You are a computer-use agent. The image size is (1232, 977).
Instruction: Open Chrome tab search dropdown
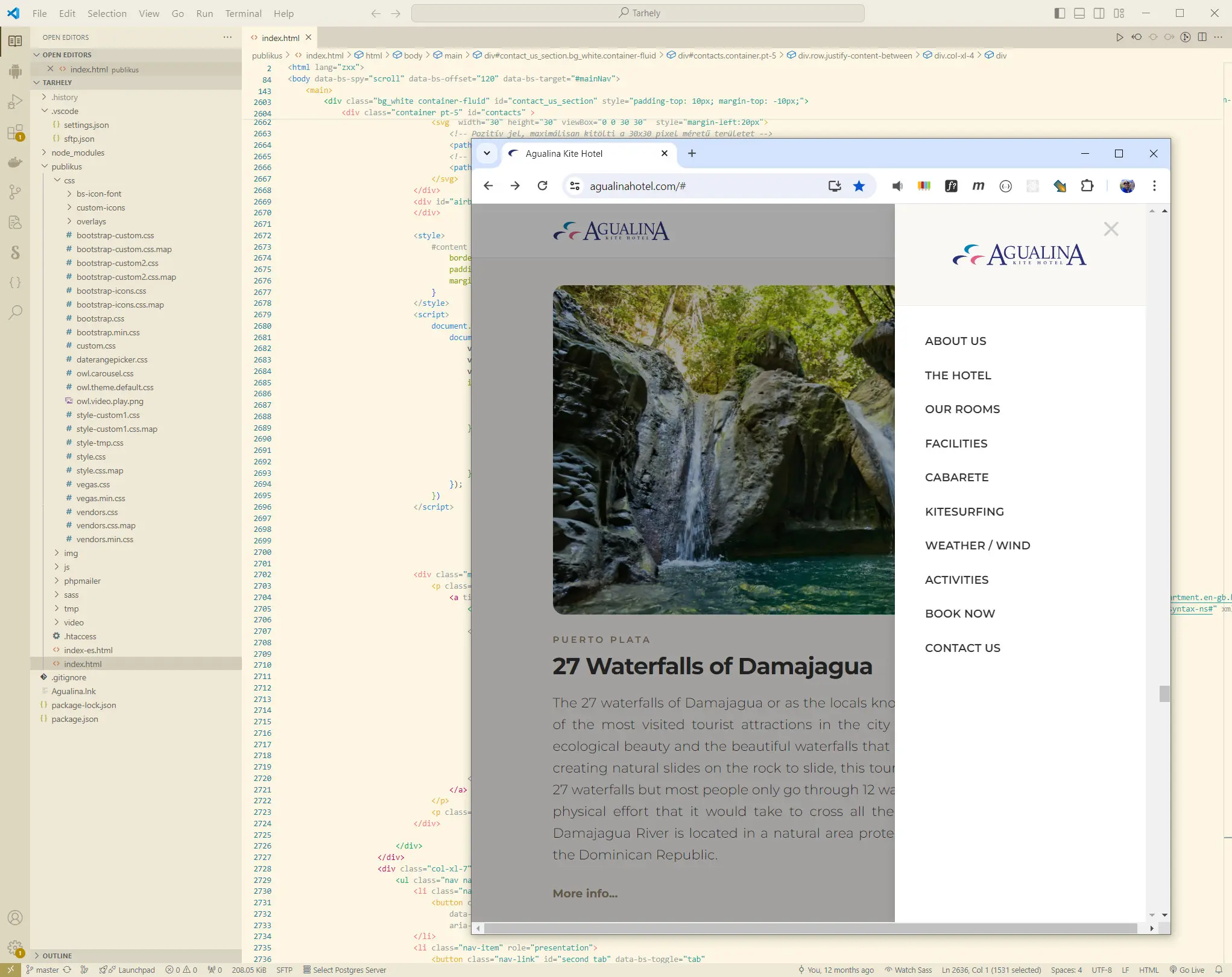487,153
